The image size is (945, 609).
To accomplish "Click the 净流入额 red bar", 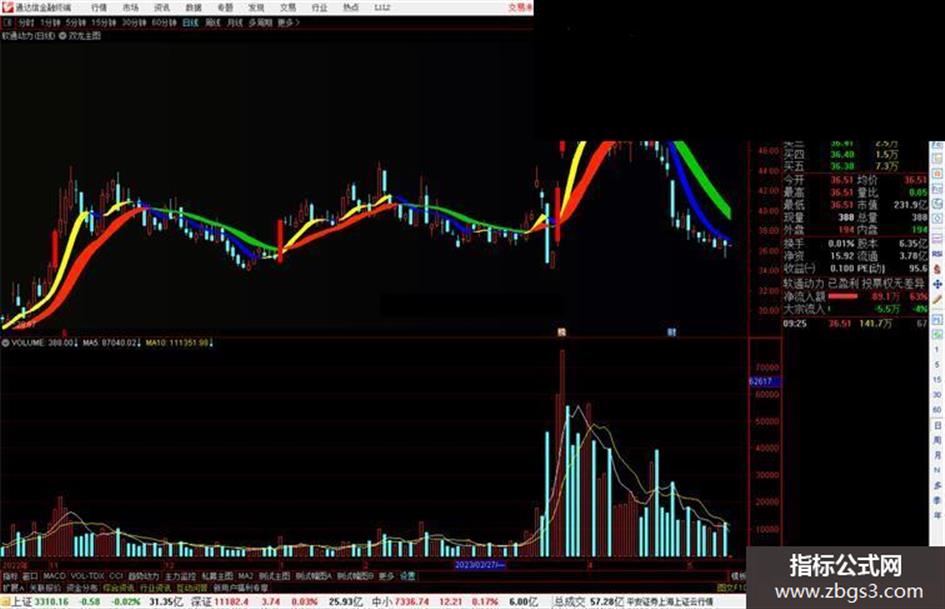I will pos(843,296).
